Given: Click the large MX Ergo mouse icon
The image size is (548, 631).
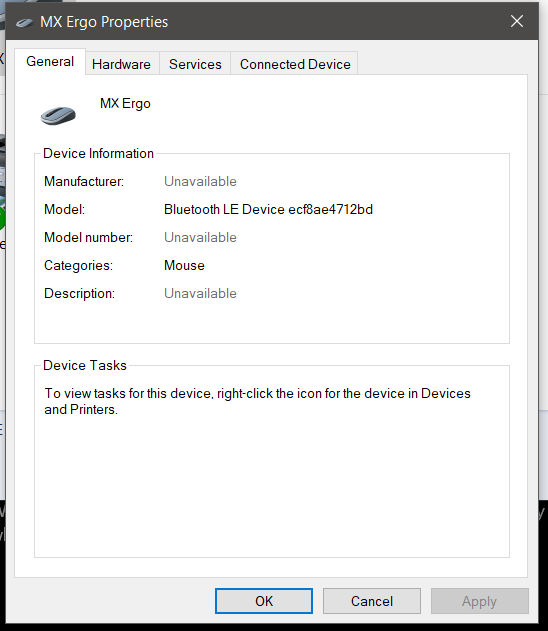Looking at the screenshot, I should click(58, 115).
